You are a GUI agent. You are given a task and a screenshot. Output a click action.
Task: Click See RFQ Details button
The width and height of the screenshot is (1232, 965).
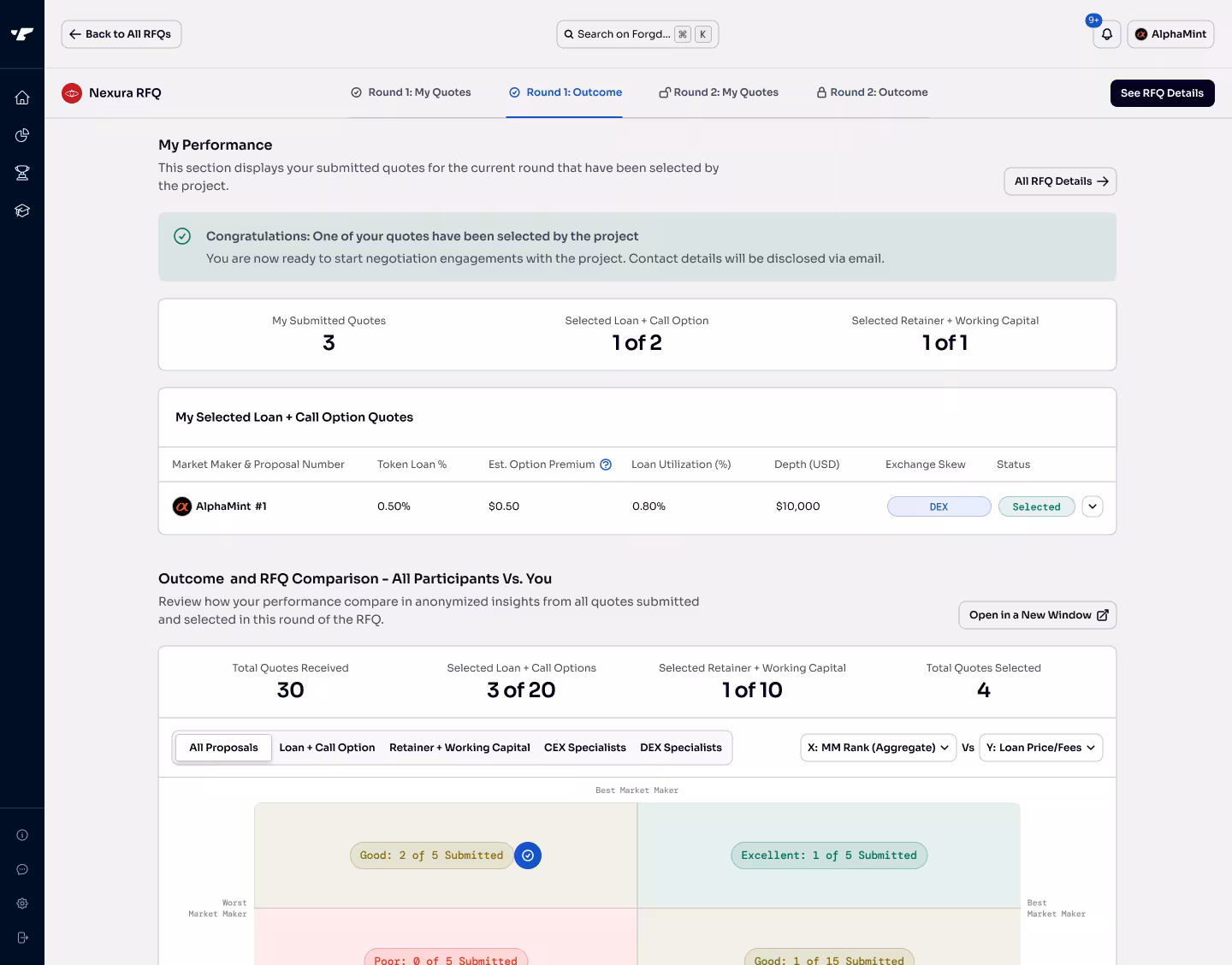[1162, 93]
